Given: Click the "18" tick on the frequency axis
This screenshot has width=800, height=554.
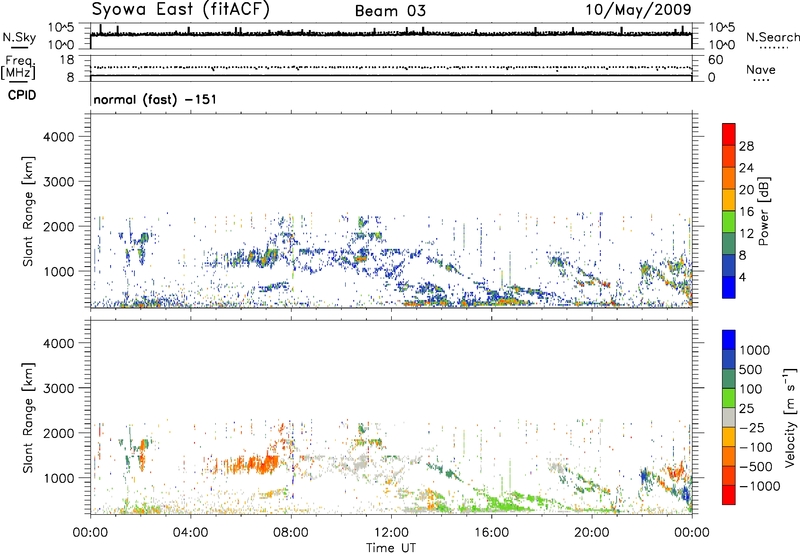Looking at the screenshot, I should click(66, 60).
